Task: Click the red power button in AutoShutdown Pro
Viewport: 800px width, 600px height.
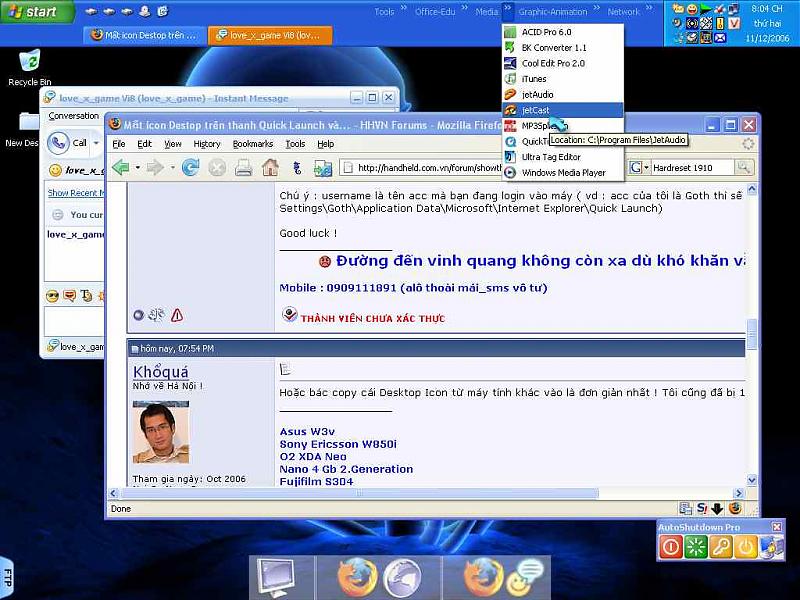Action: pos(671,546)
